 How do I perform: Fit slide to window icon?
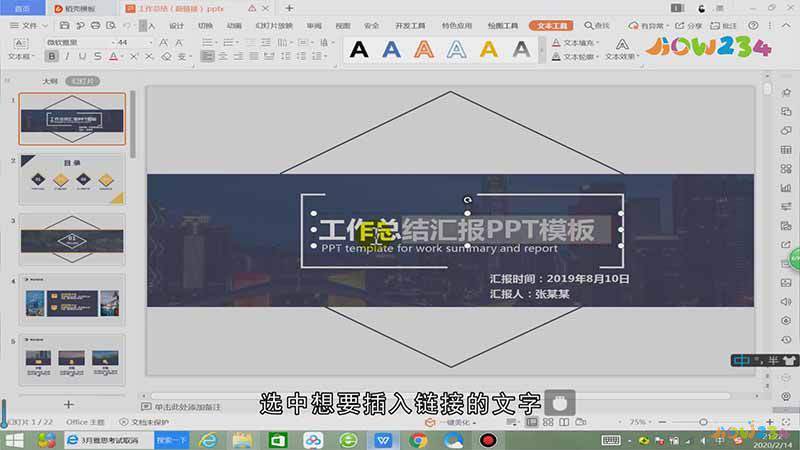point(786,422)
